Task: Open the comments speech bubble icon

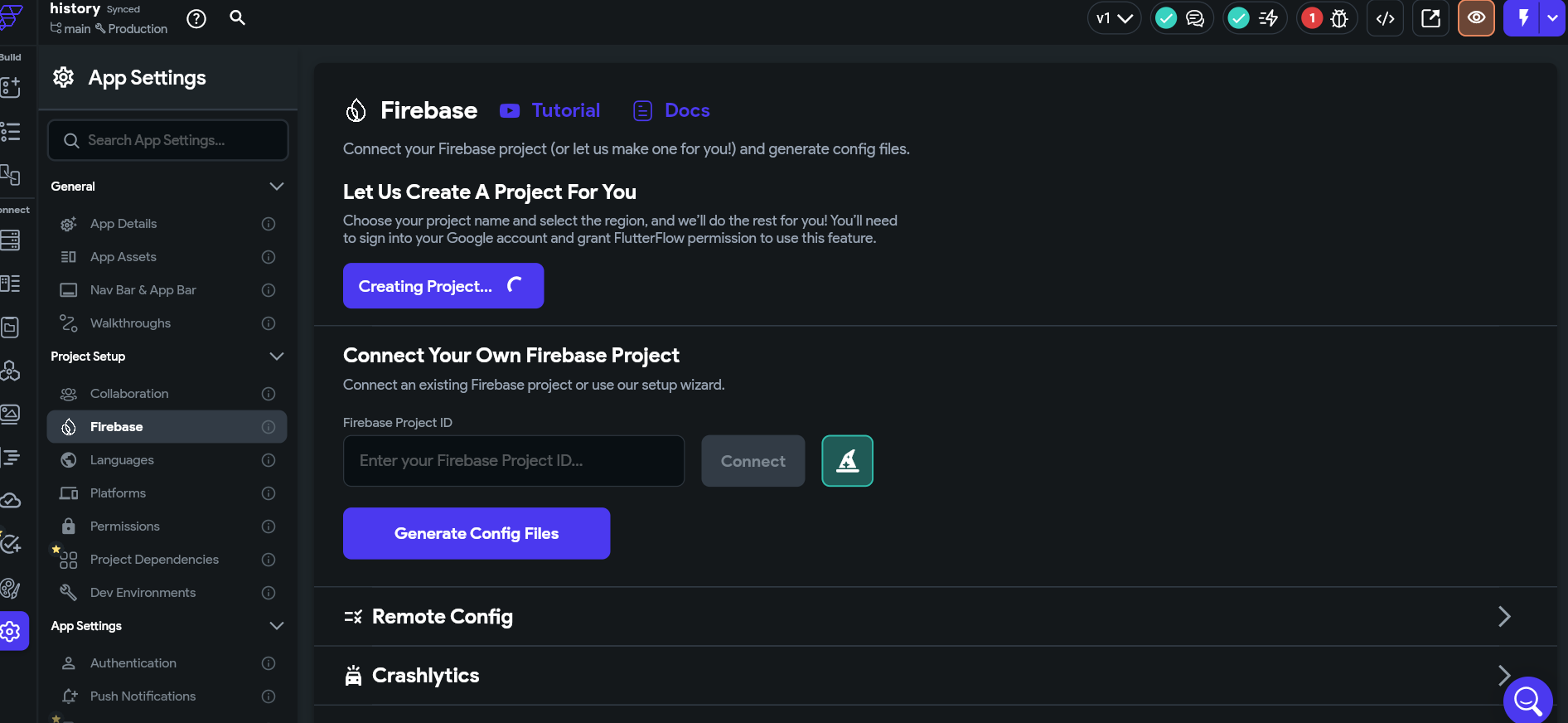Action: (1195, 18)
